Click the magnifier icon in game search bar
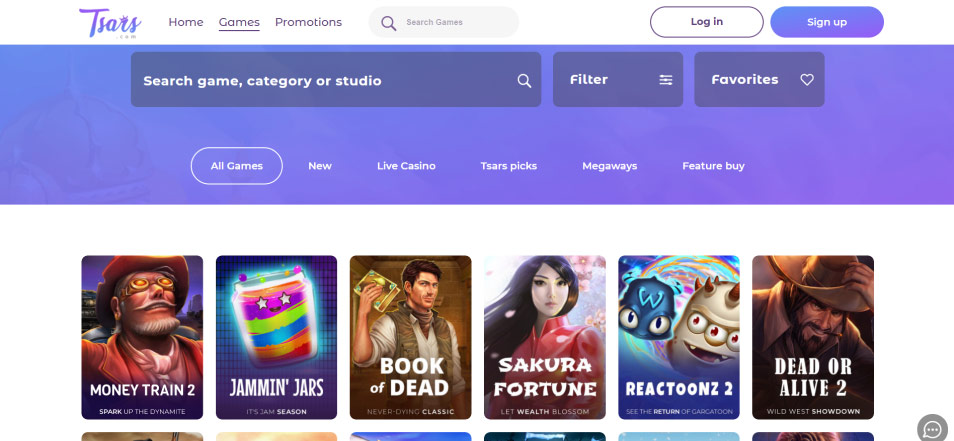The height and width of the screenshot is (441, 954). tap(524, 80)
